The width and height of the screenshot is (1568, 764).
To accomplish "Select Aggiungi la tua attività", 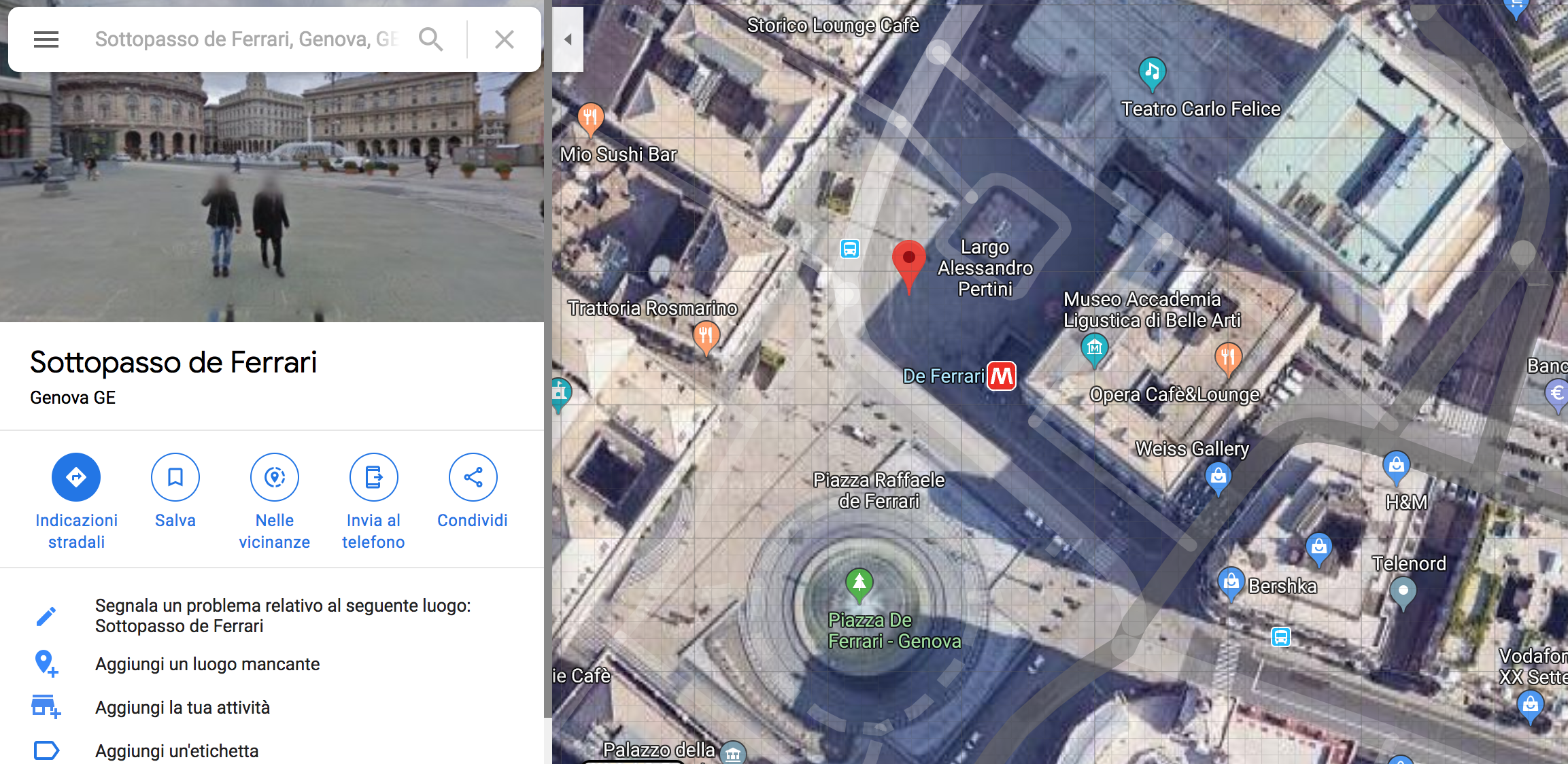I will pos(272,708).
